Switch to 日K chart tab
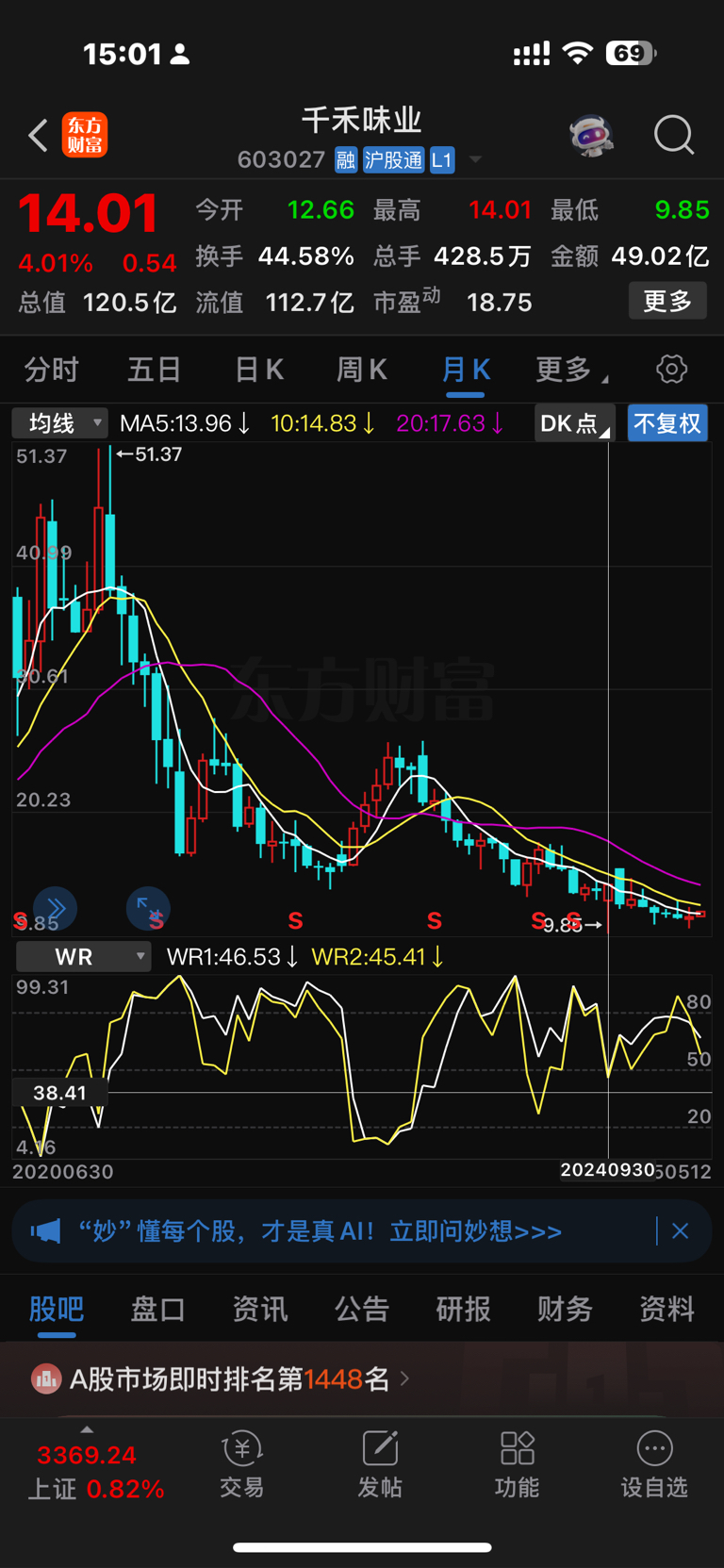 259,370
